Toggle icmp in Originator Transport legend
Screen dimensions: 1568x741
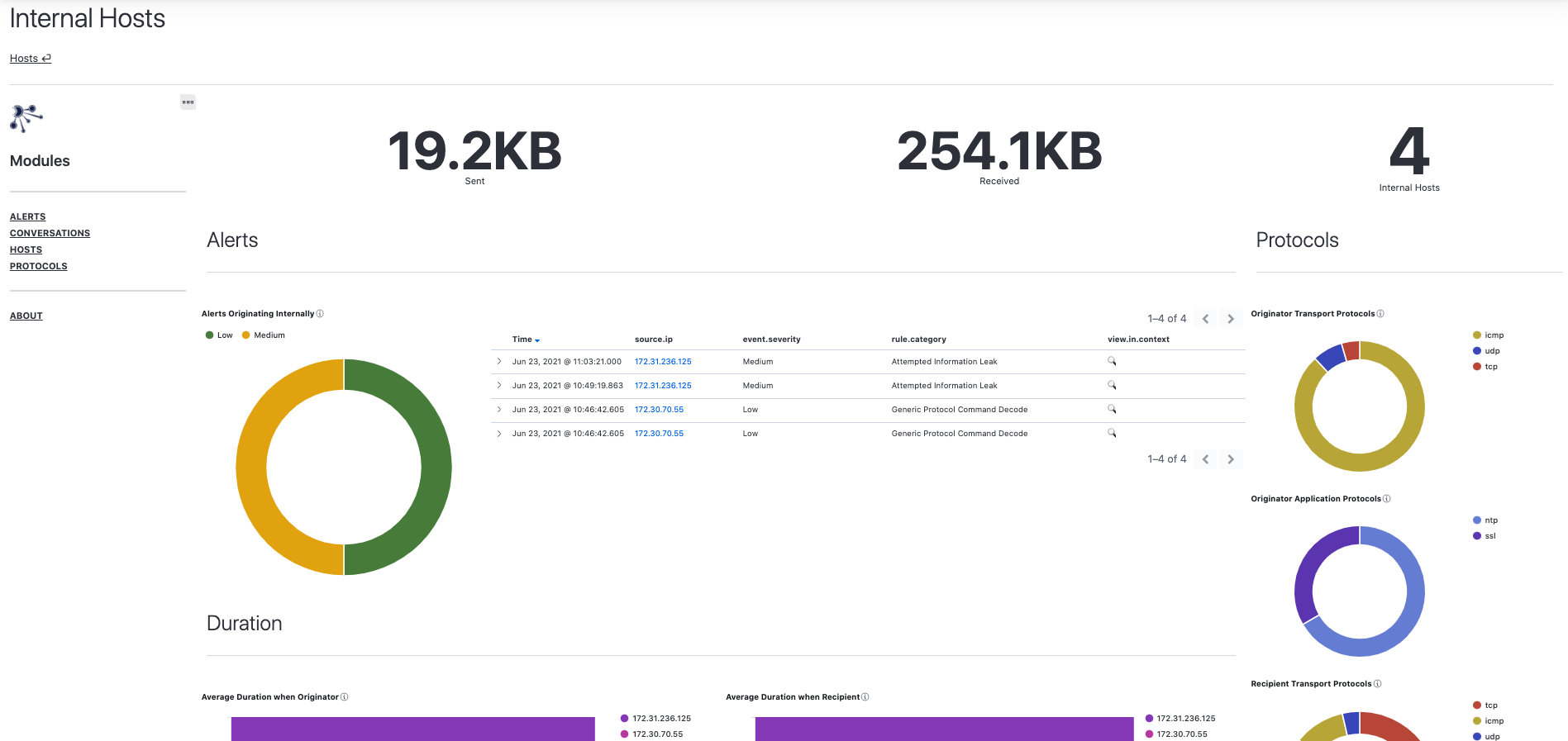(x=1488, y=335)
